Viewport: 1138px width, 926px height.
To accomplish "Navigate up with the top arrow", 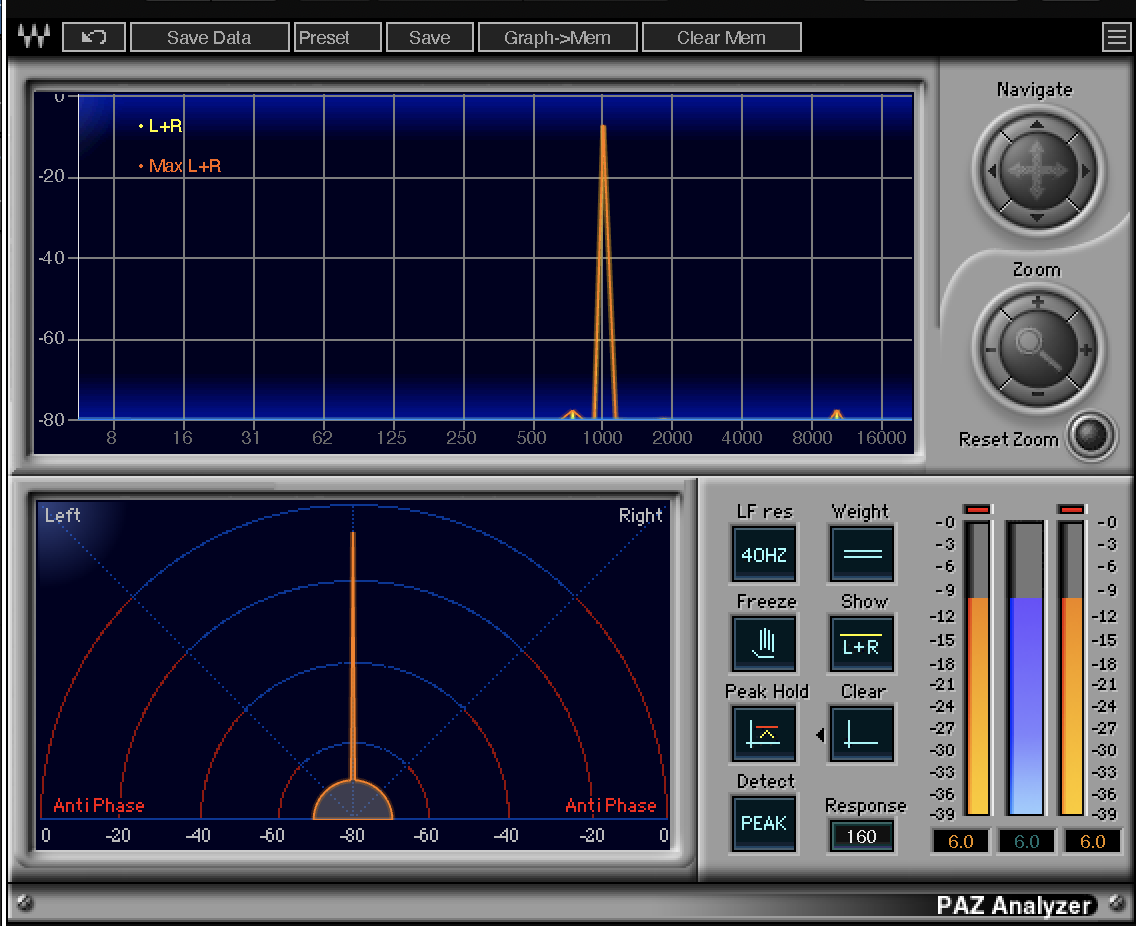I will tap(1036, 124).
